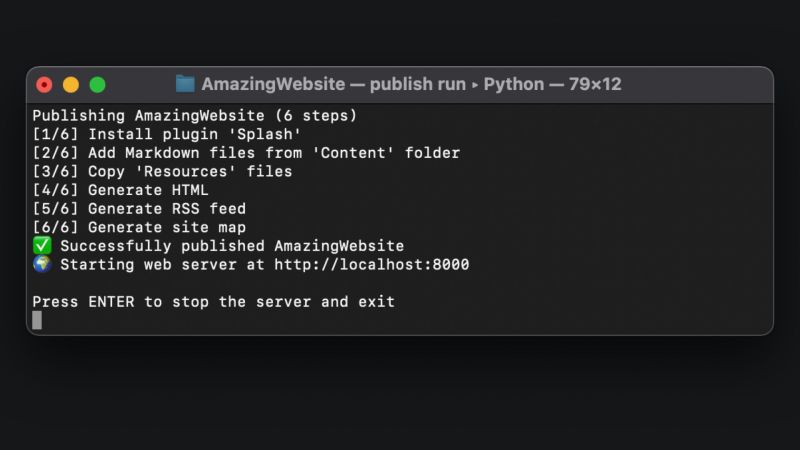Click the '[2/6] Add Markdown files' line
Screen dimensions: 800x450
coord(246,153)
